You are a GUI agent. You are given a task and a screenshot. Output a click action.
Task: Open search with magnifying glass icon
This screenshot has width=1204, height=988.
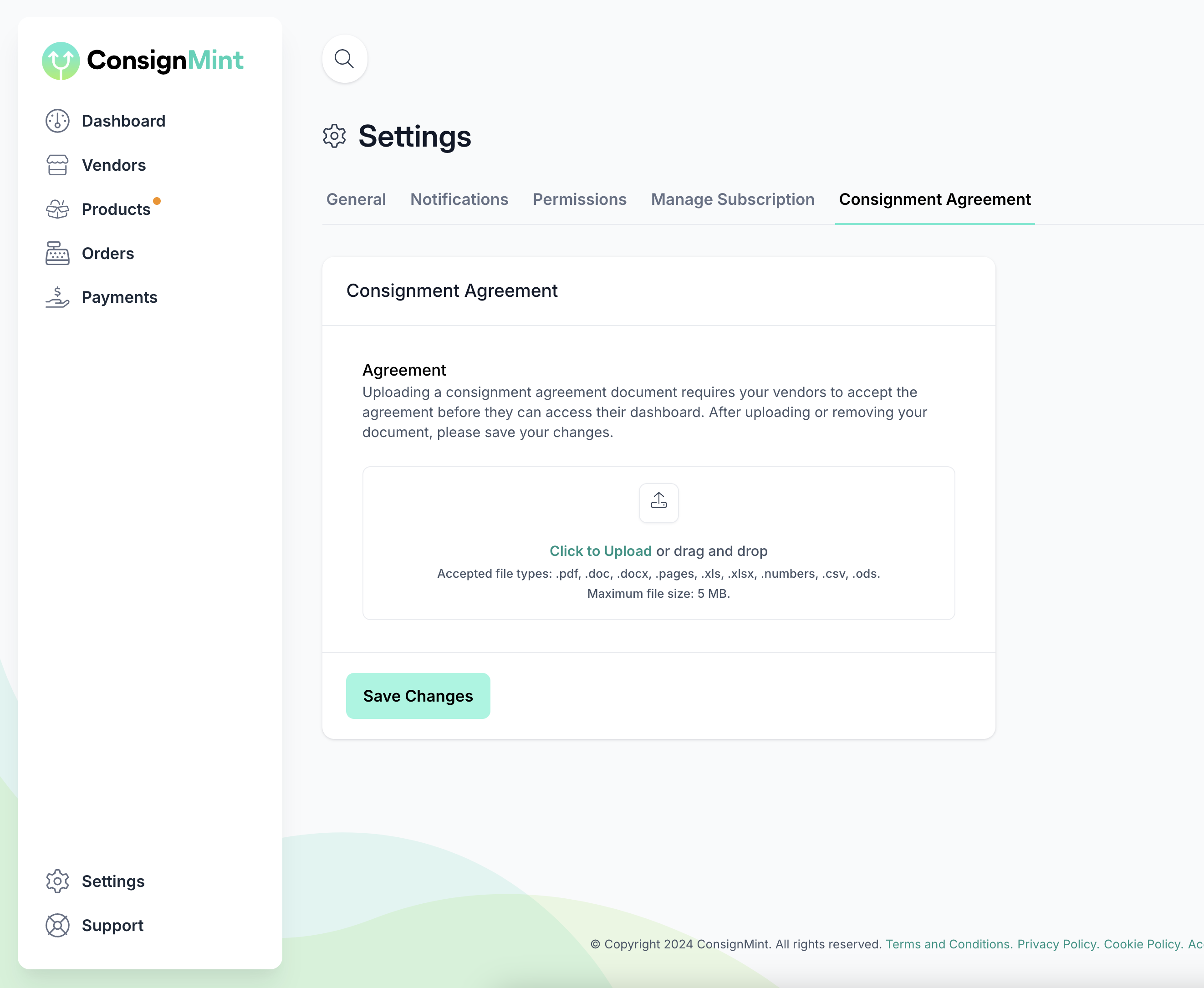[344, 59]
